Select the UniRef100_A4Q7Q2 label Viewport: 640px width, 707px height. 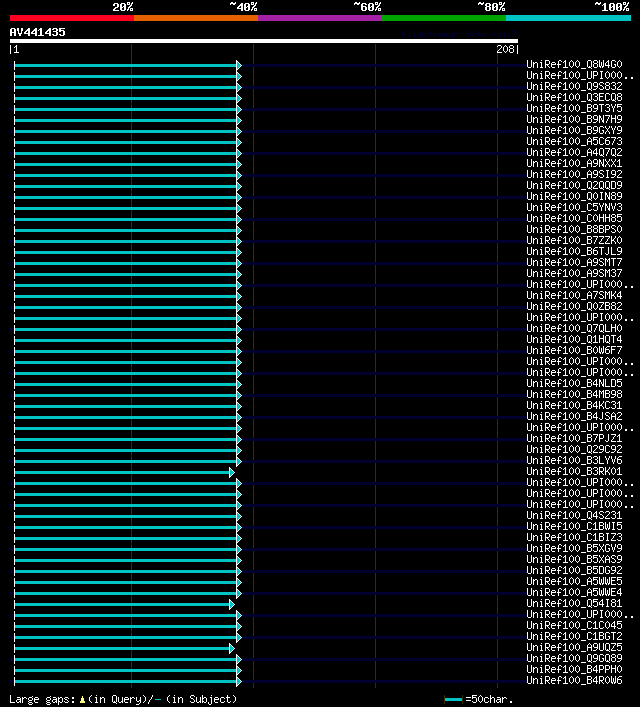(574, 152)
